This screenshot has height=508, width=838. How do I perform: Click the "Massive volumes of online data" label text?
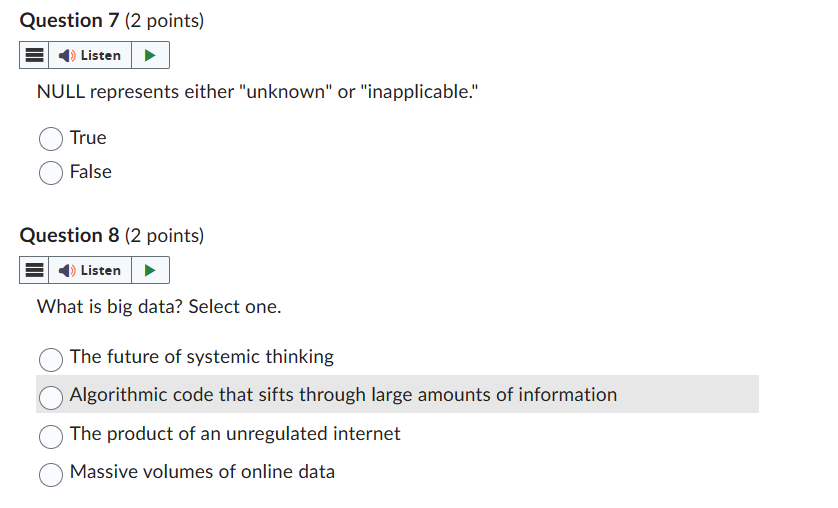(202, 472)
